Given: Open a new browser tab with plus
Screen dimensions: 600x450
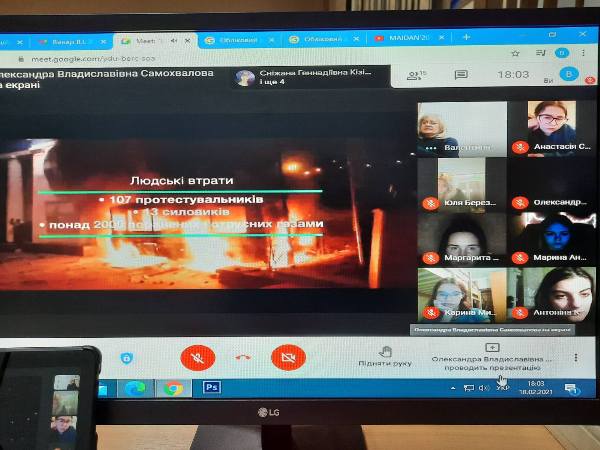Looking at the screenshot, I should [466, 37].
